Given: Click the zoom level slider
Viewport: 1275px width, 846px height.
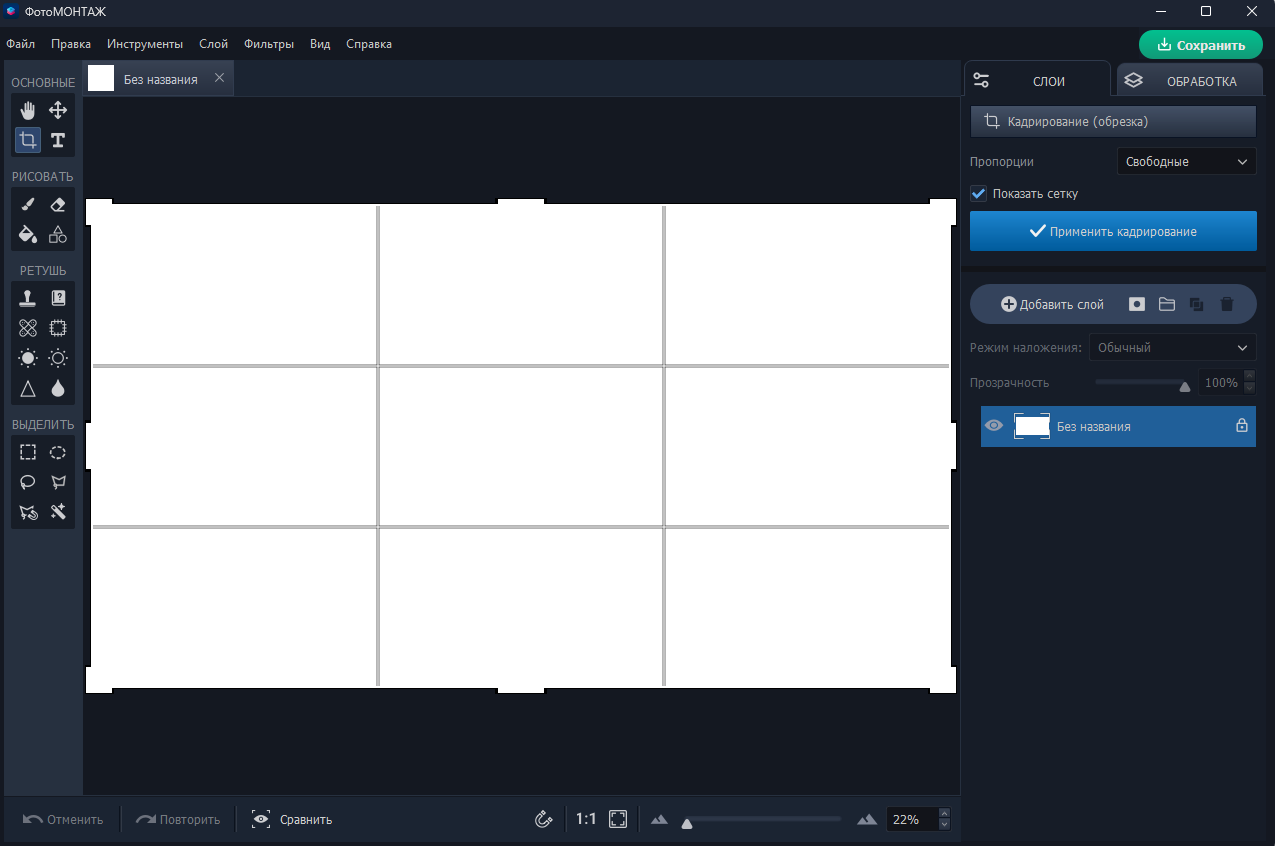Looking at the screenshot, I should (x=764, y=819).
